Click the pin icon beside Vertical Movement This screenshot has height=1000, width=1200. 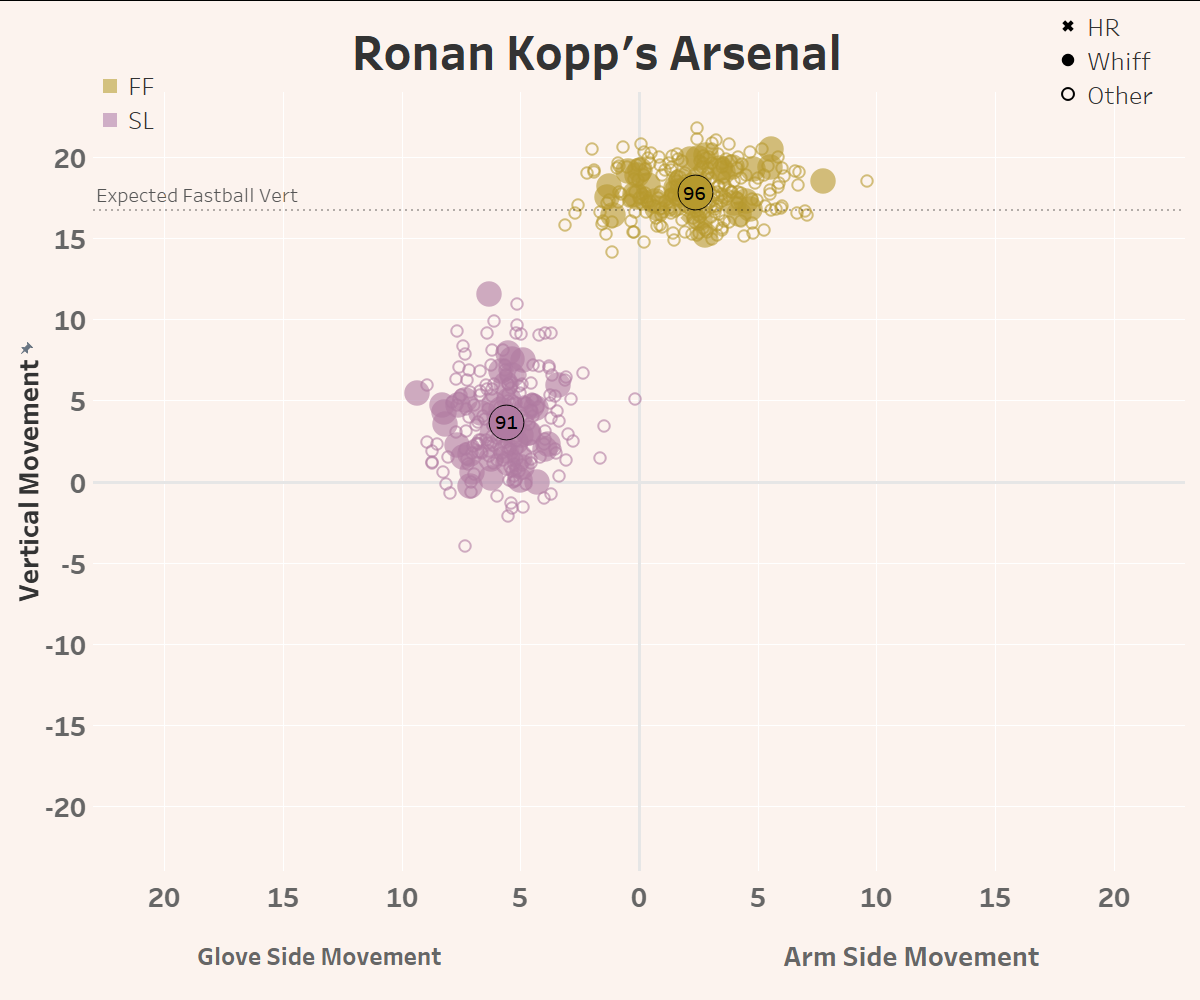pos(28,346)
